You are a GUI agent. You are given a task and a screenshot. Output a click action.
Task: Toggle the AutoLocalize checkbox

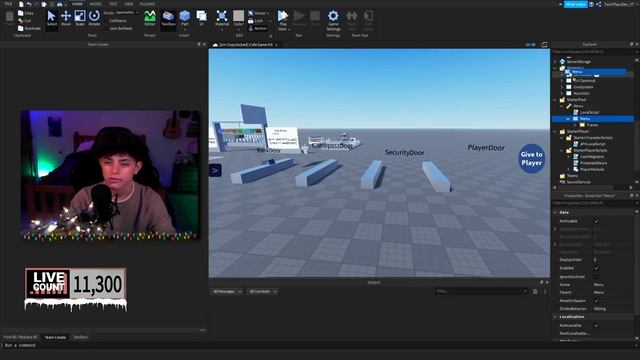596,325
